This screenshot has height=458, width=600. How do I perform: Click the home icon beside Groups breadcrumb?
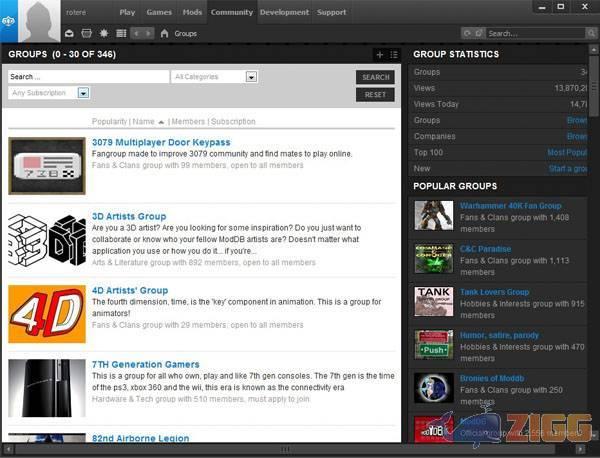click(x=164, y=33)
